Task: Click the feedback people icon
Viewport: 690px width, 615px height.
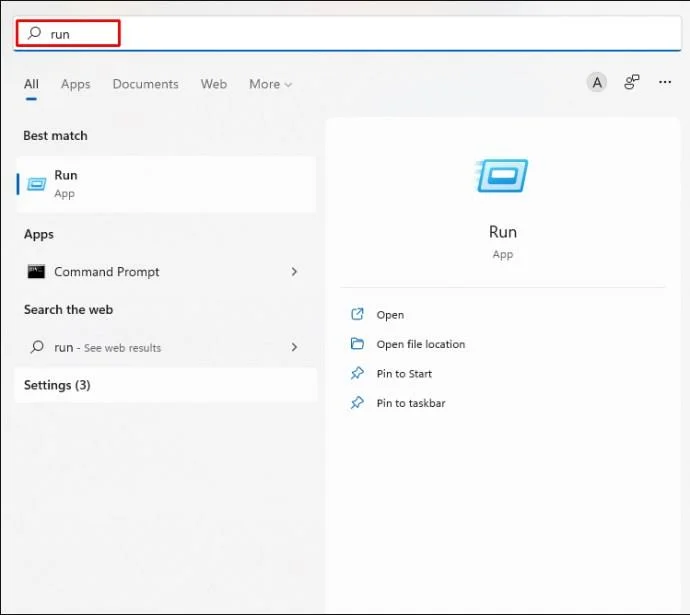Action: coord(631,82)
